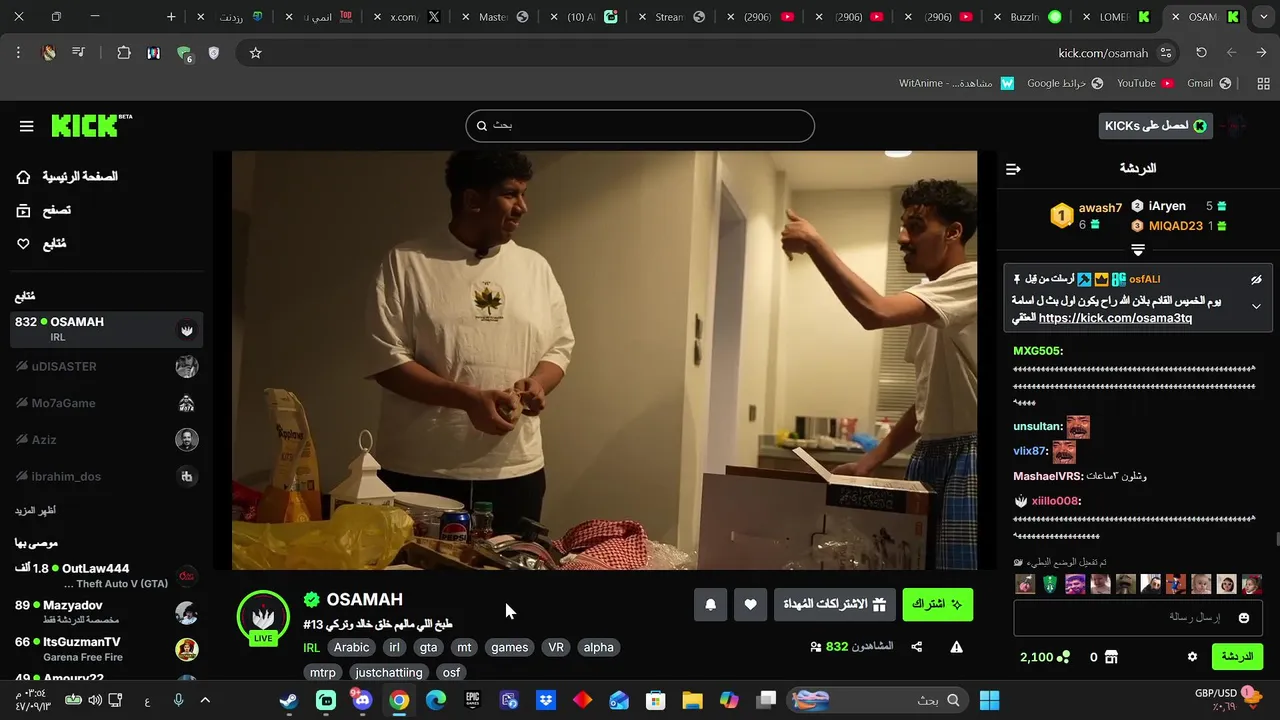Screen dimensions: 1280x720
Task: Open the Following sidebar item
Action: click(42, 244)
